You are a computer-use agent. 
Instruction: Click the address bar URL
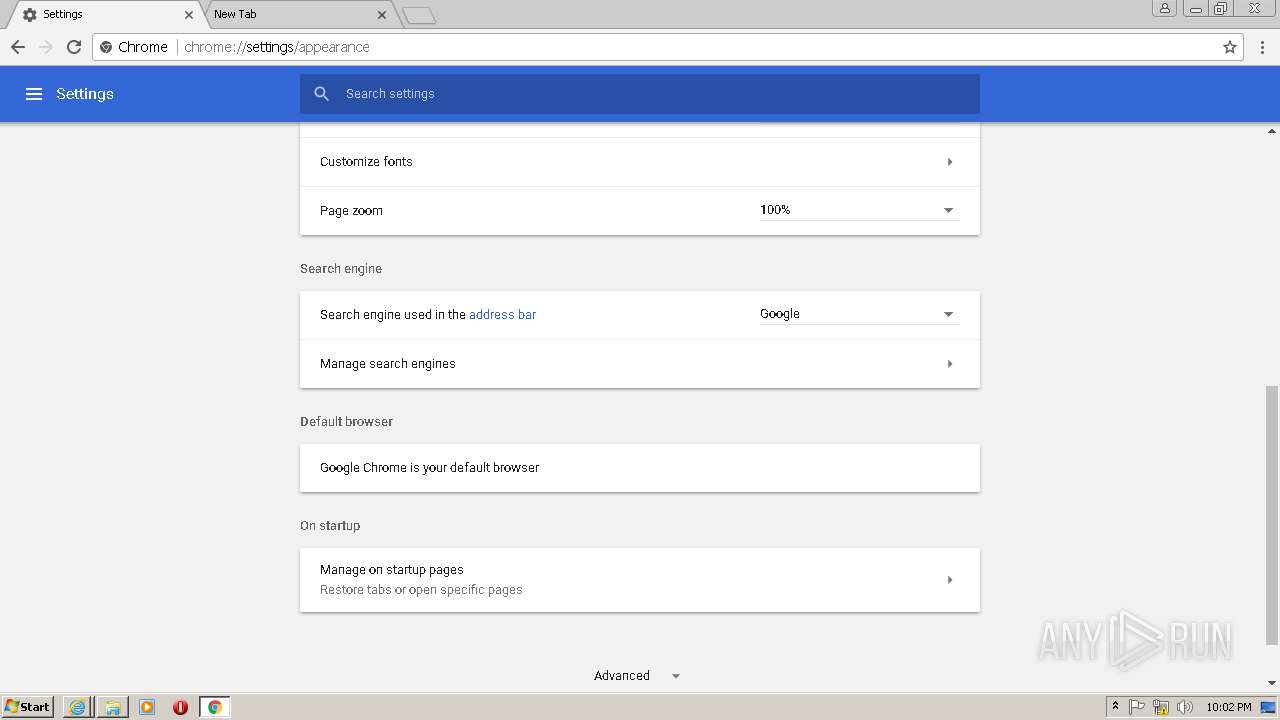coord(277,47)
